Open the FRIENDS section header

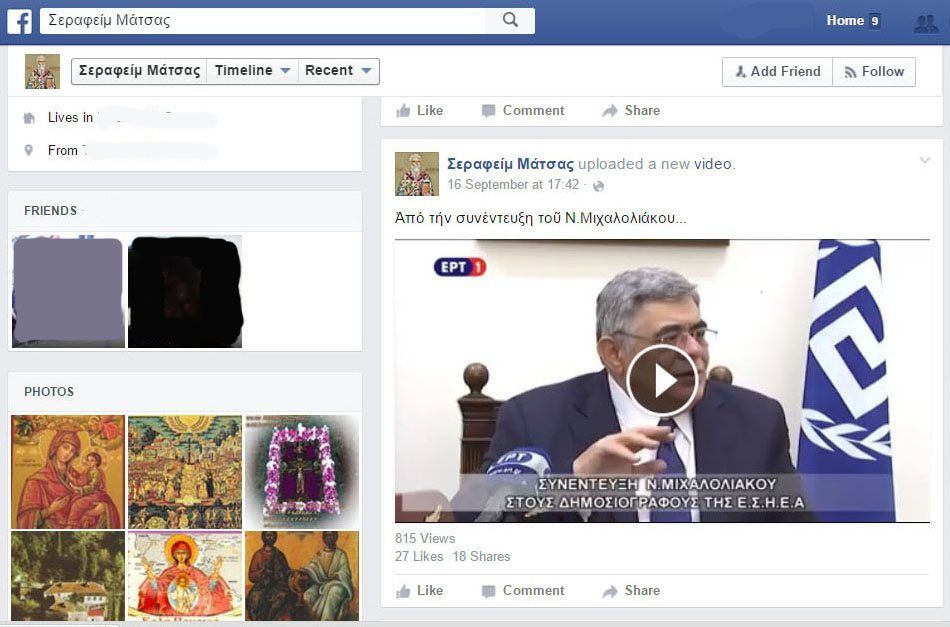click(x=50, y=211)
